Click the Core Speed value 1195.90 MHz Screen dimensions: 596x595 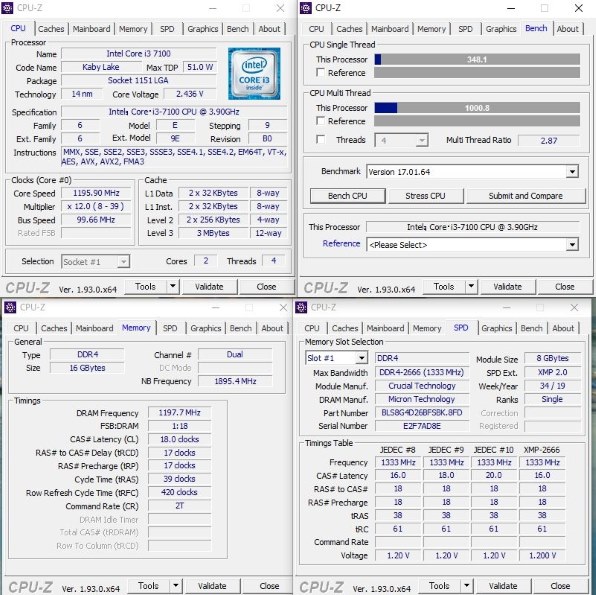pos(96,193)
